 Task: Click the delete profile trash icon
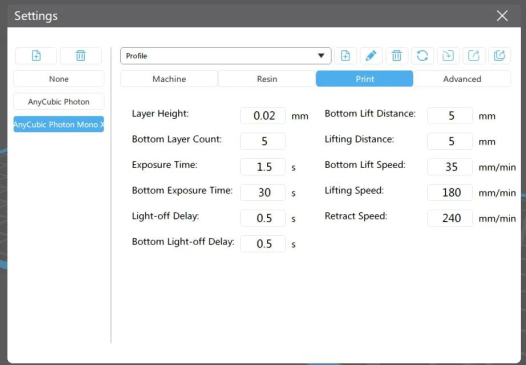[397, 55]
